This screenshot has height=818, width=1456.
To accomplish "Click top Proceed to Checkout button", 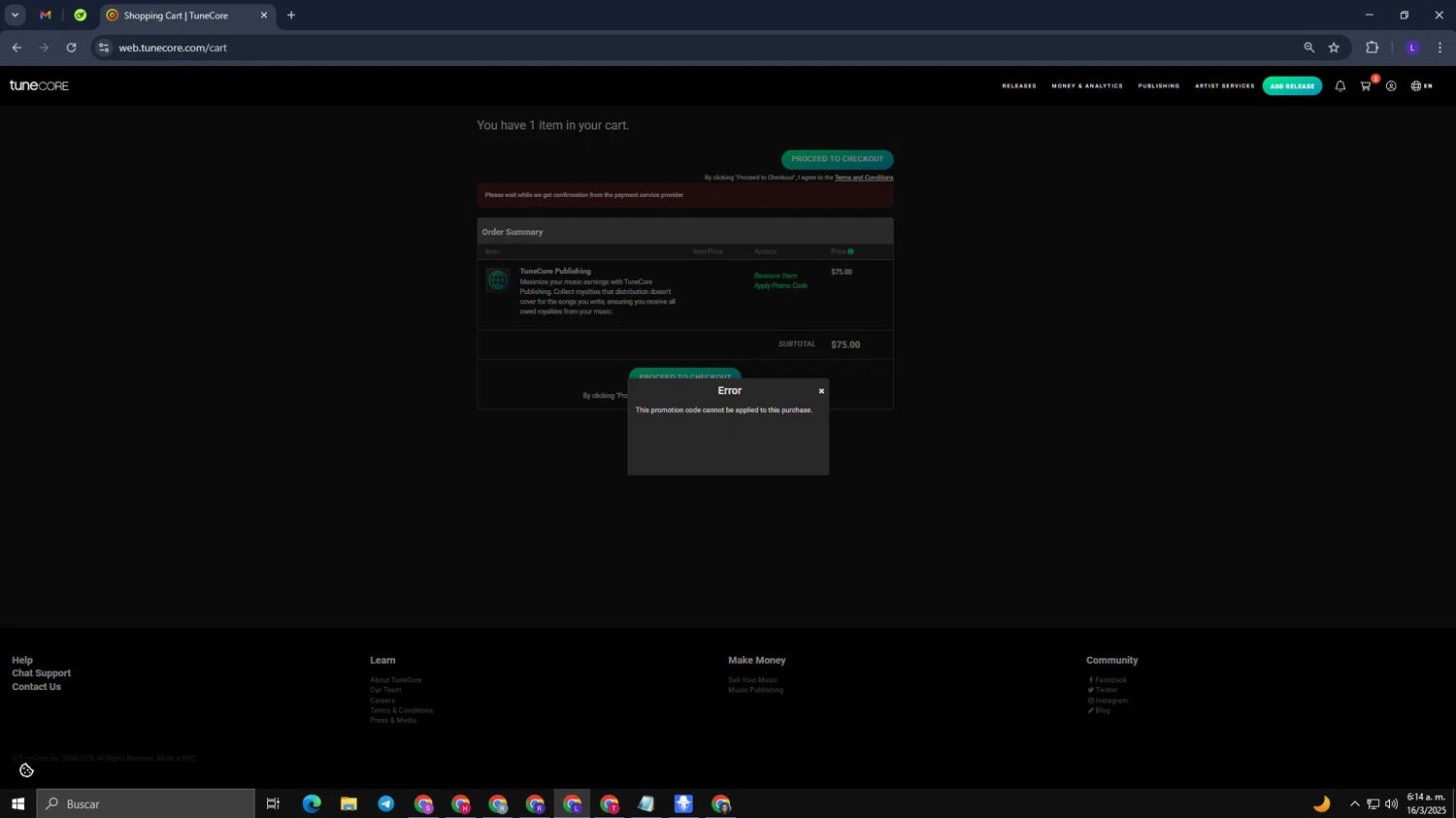I will (837, 159).
